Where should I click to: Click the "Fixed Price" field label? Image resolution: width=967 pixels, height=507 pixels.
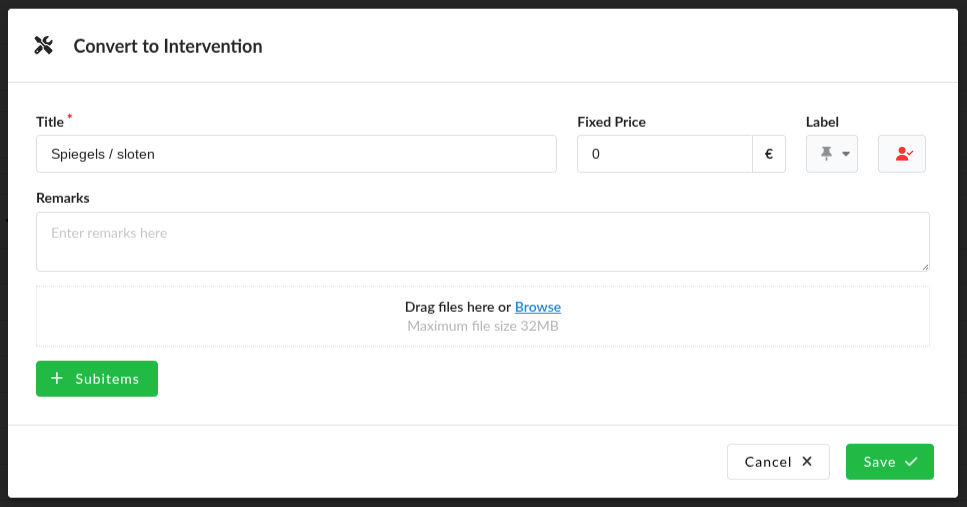click(x=611, y=122)
